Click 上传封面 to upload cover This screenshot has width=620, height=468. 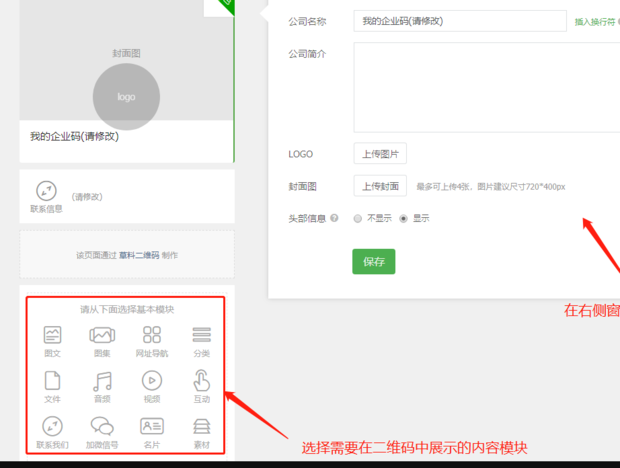coord(380,186)
